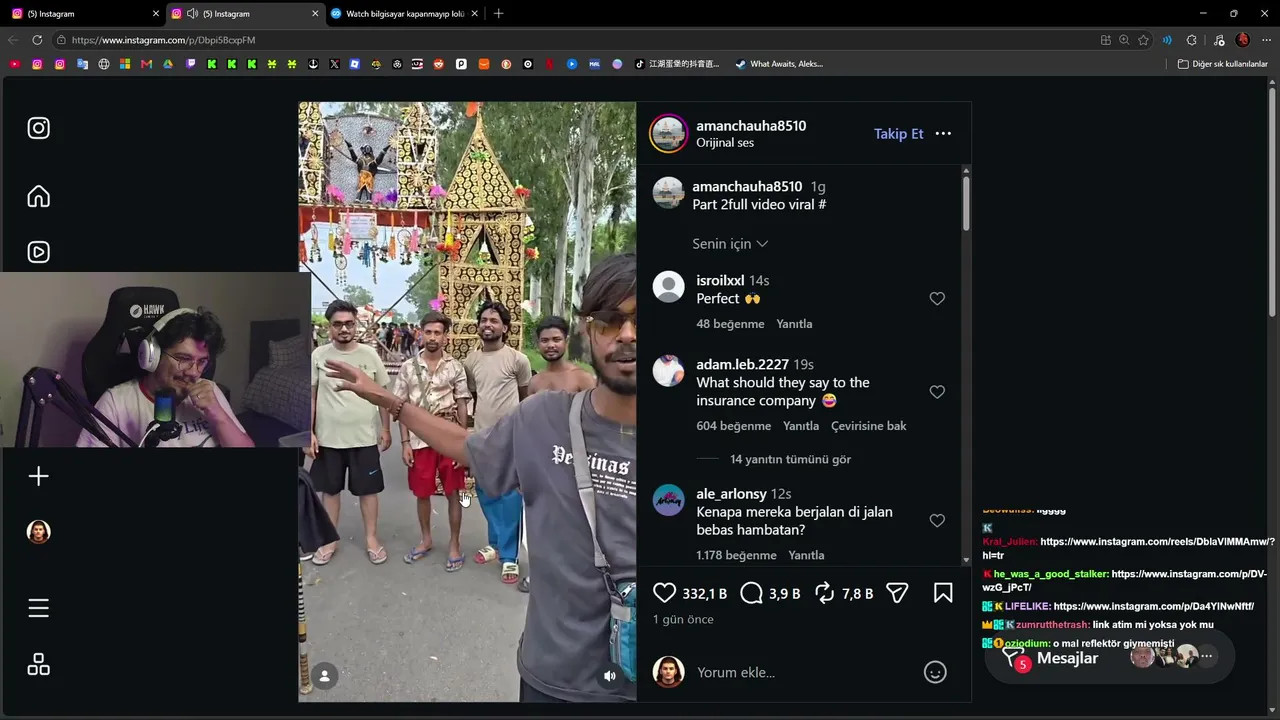
Task: Open the Meta apps grid icon
Action: pos(38,665)
